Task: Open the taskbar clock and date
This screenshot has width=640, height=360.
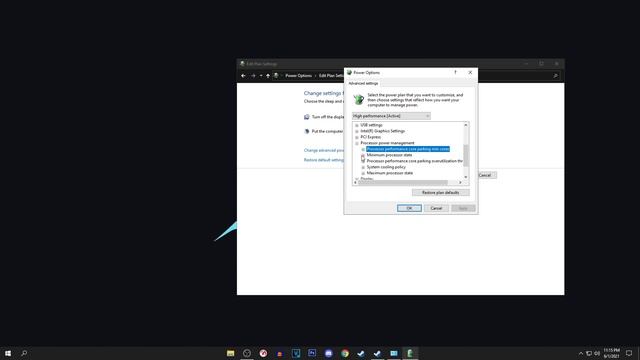Action: pyautogui.click(x=611, y=353)
